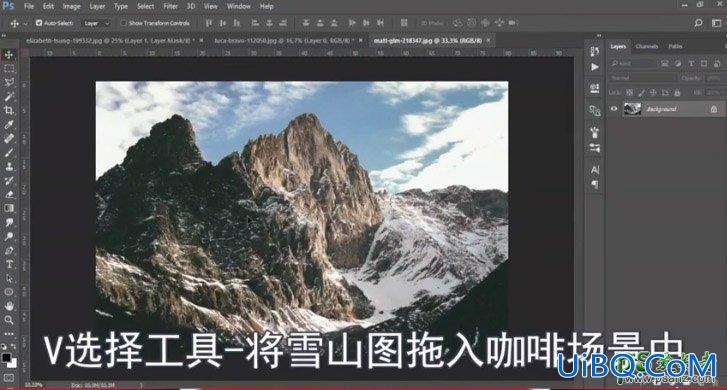727x390 pixels.
Task: Swap foreground and background colors
Action: tap(13, 347)
